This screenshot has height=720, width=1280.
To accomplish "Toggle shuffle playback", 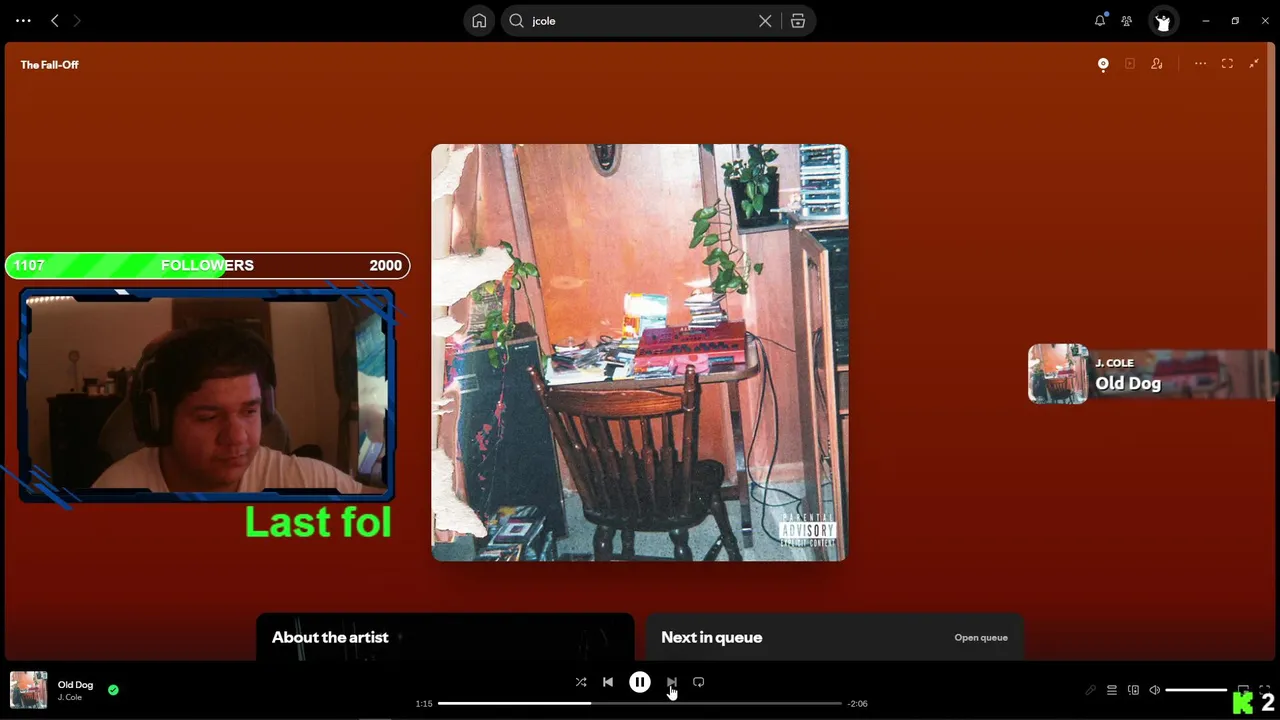I will pyautogui.click(x=581, y=682).
